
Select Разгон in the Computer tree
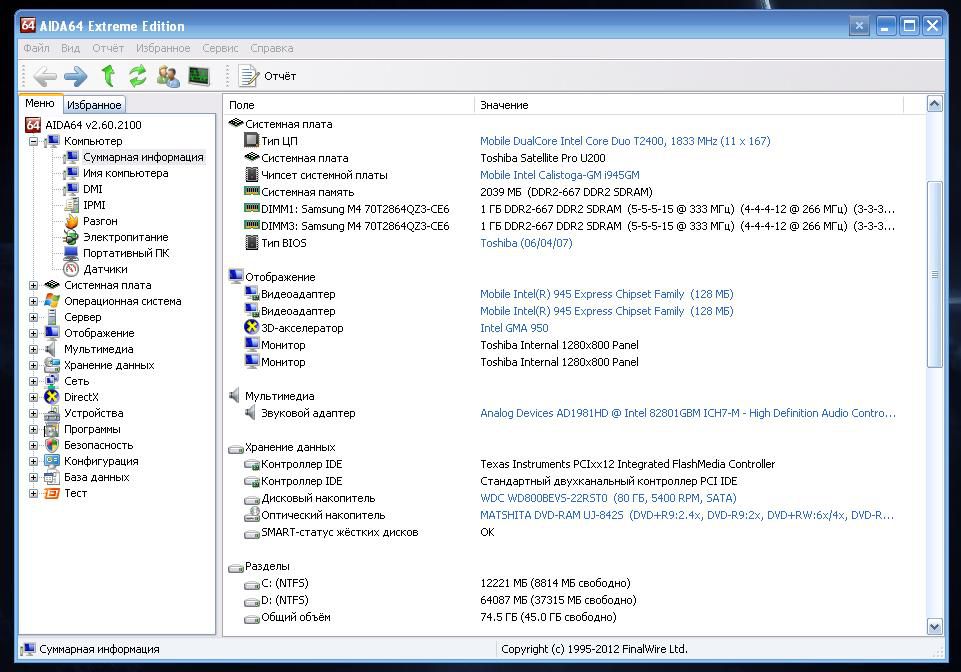coord(100,221)
